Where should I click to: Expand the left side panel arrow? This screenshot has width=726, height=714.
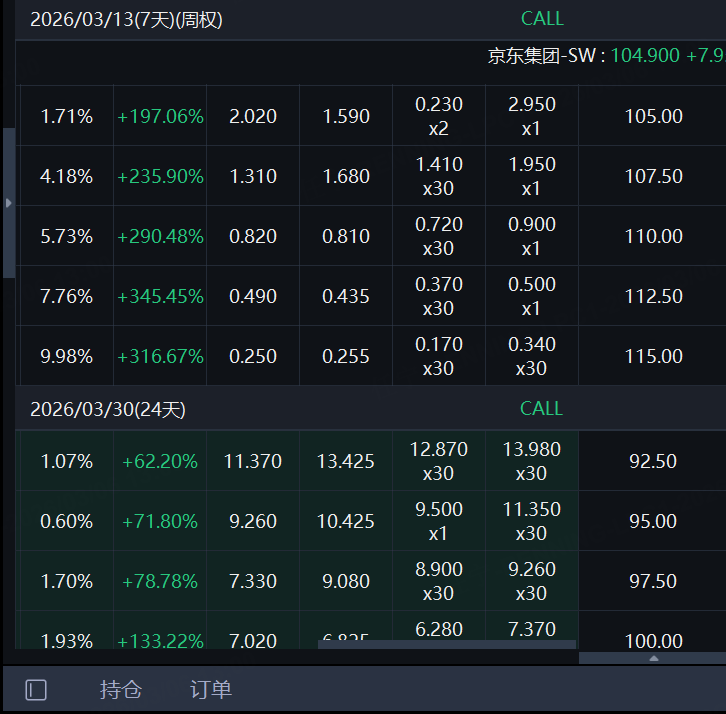pos(9,203)
